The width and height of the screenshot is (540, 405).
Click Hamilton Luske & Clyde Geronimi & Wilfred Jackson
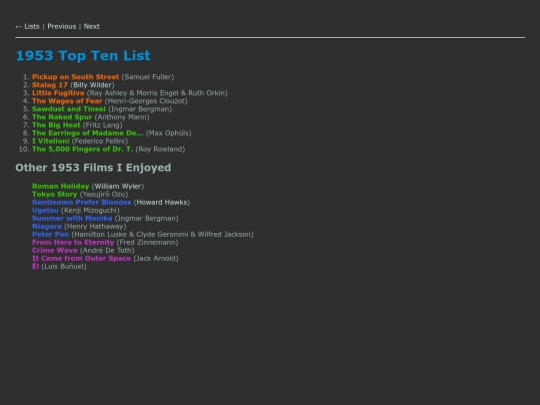[x=162, y=235]
